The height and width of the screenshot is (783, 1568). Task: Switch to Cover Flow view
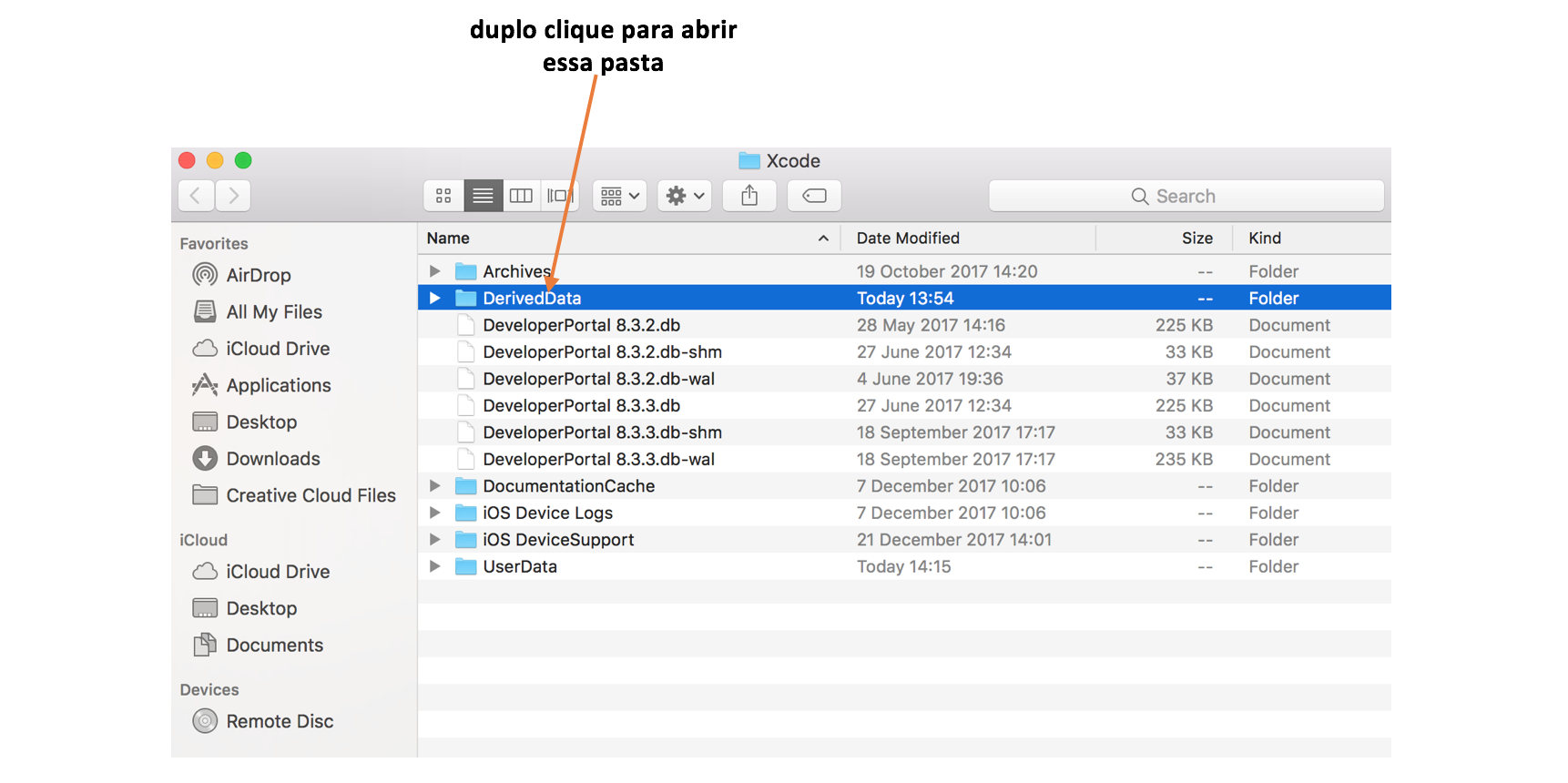tap(559, 196)
